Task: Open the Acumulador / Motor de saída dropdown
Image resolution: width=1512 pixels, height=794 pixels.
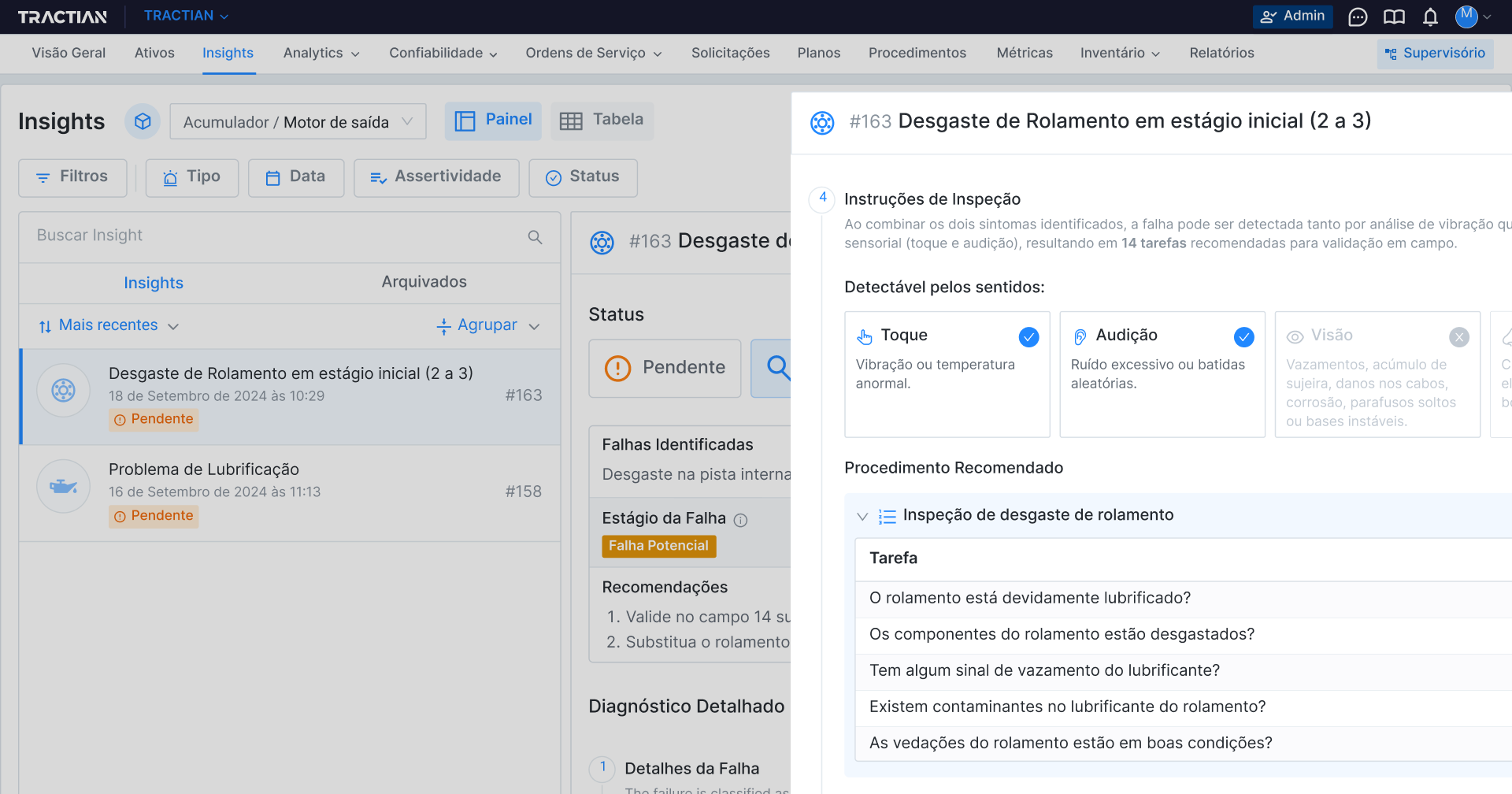Action: (298, 121)
